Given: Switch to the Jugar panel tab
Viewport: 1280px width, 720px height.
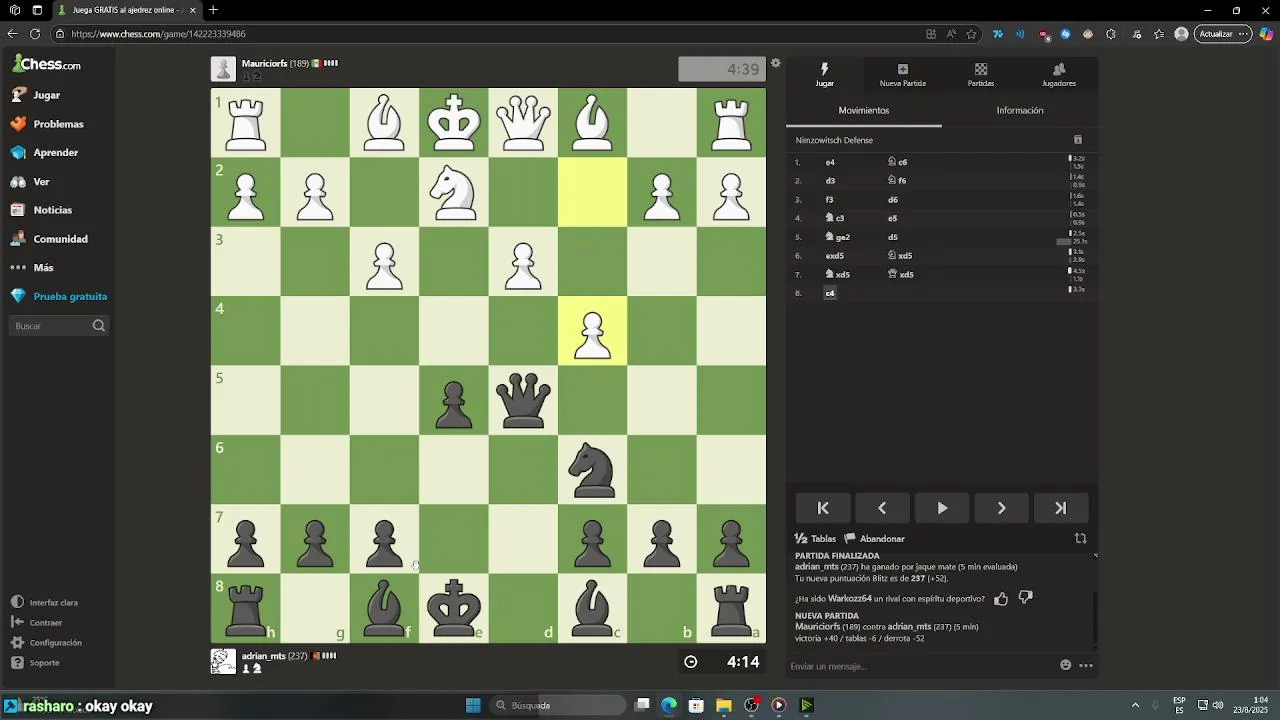Looking at the screenshot, I should [x=824, y=75].
